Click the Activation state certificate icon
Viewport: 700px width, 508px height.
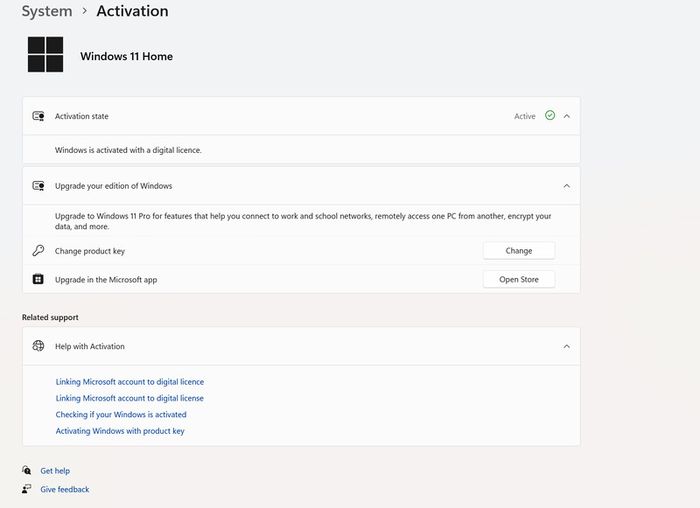pos(38,116)
